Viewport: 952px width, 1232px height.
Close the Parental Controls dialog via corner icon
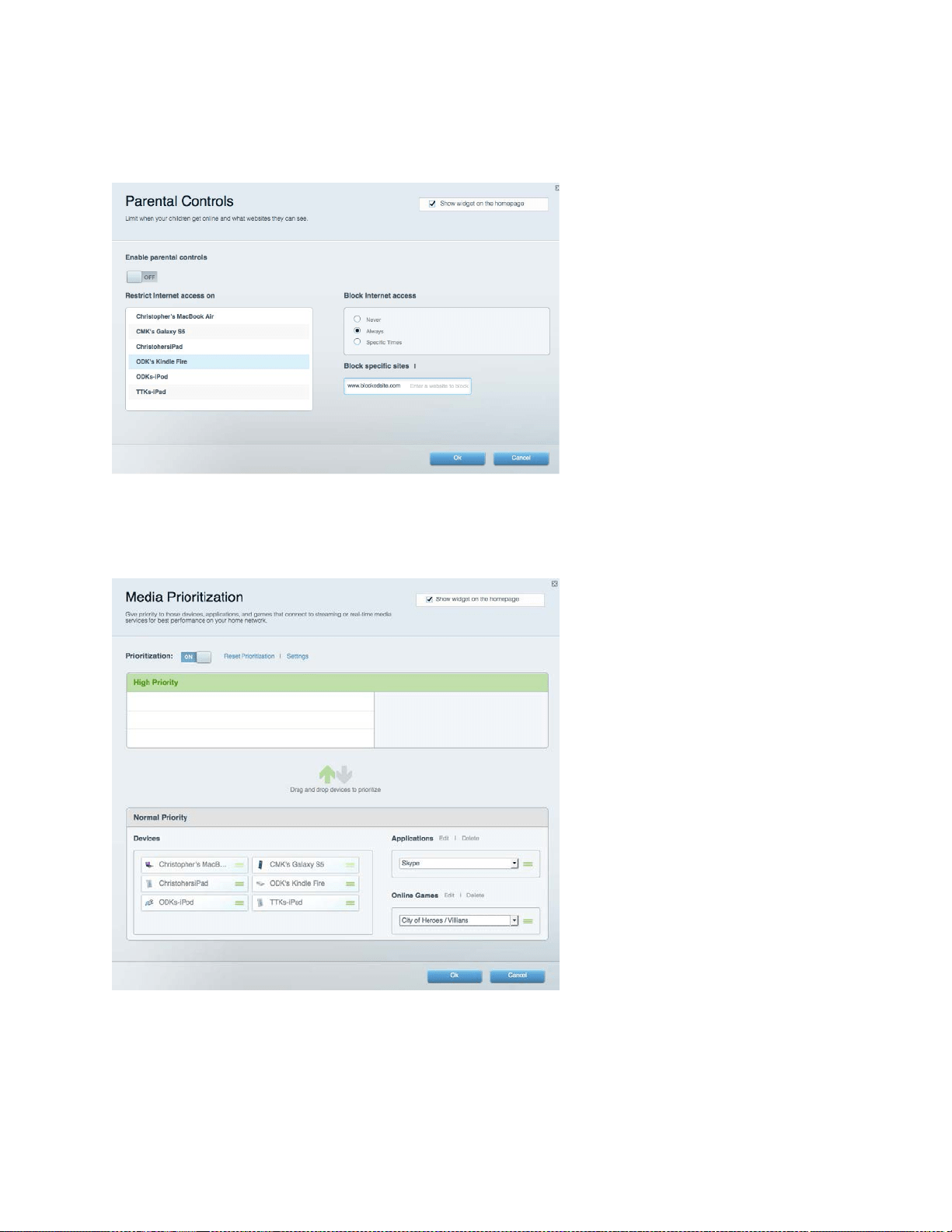point(556,187)
